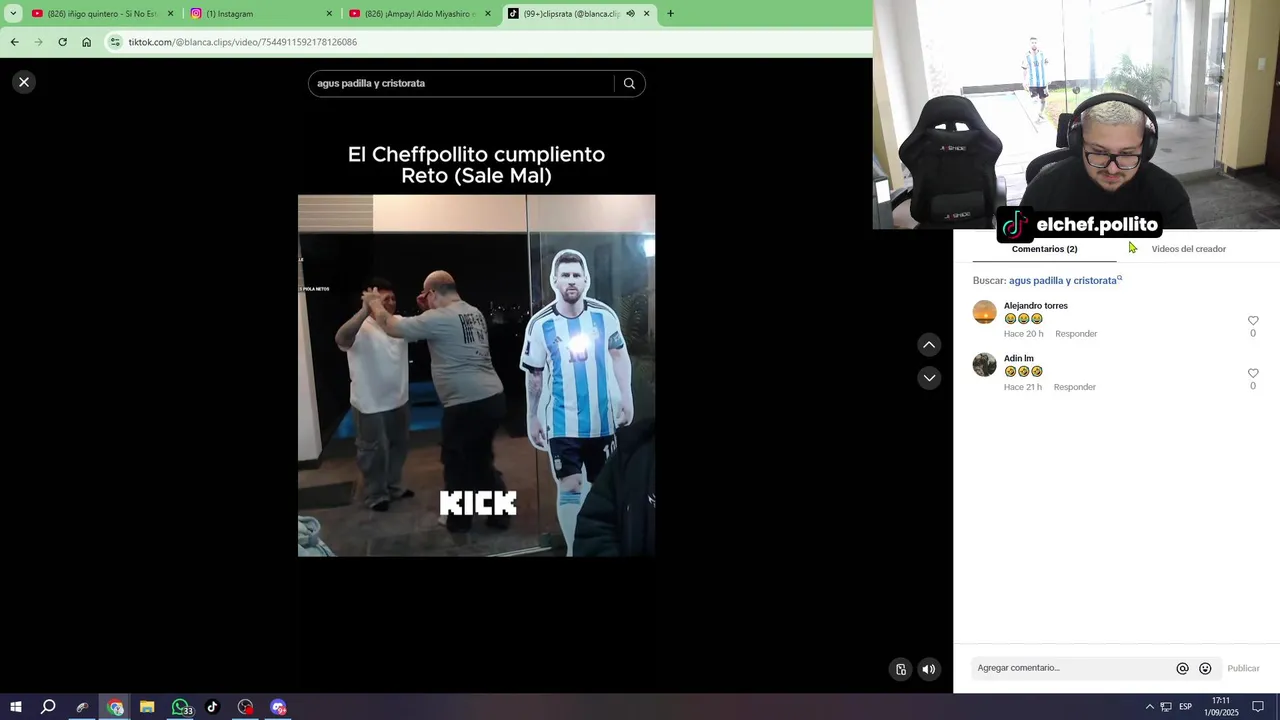The image size is (1280, 720).
Task: Click the @ mention icon in comment box
Action: [1182, 668]
